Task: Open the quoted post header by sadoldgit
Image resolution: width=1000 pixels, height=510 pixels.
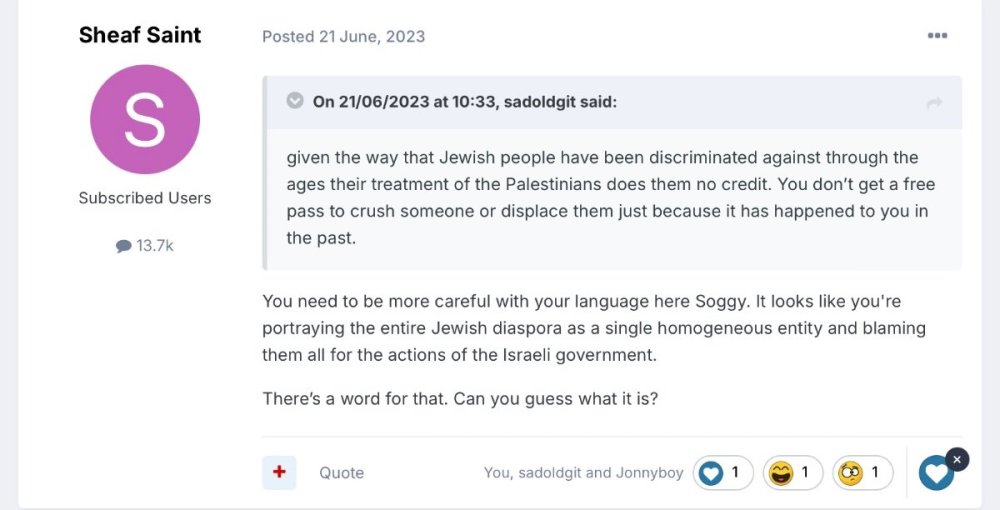Action: click(464, 101)
